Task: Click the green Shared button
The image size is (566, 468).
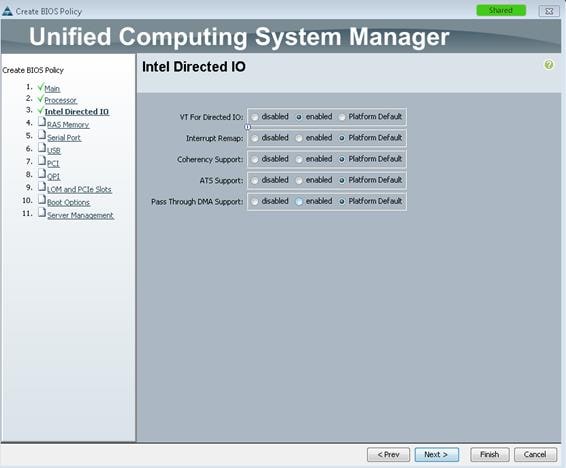Action: (x=501, y=10)
